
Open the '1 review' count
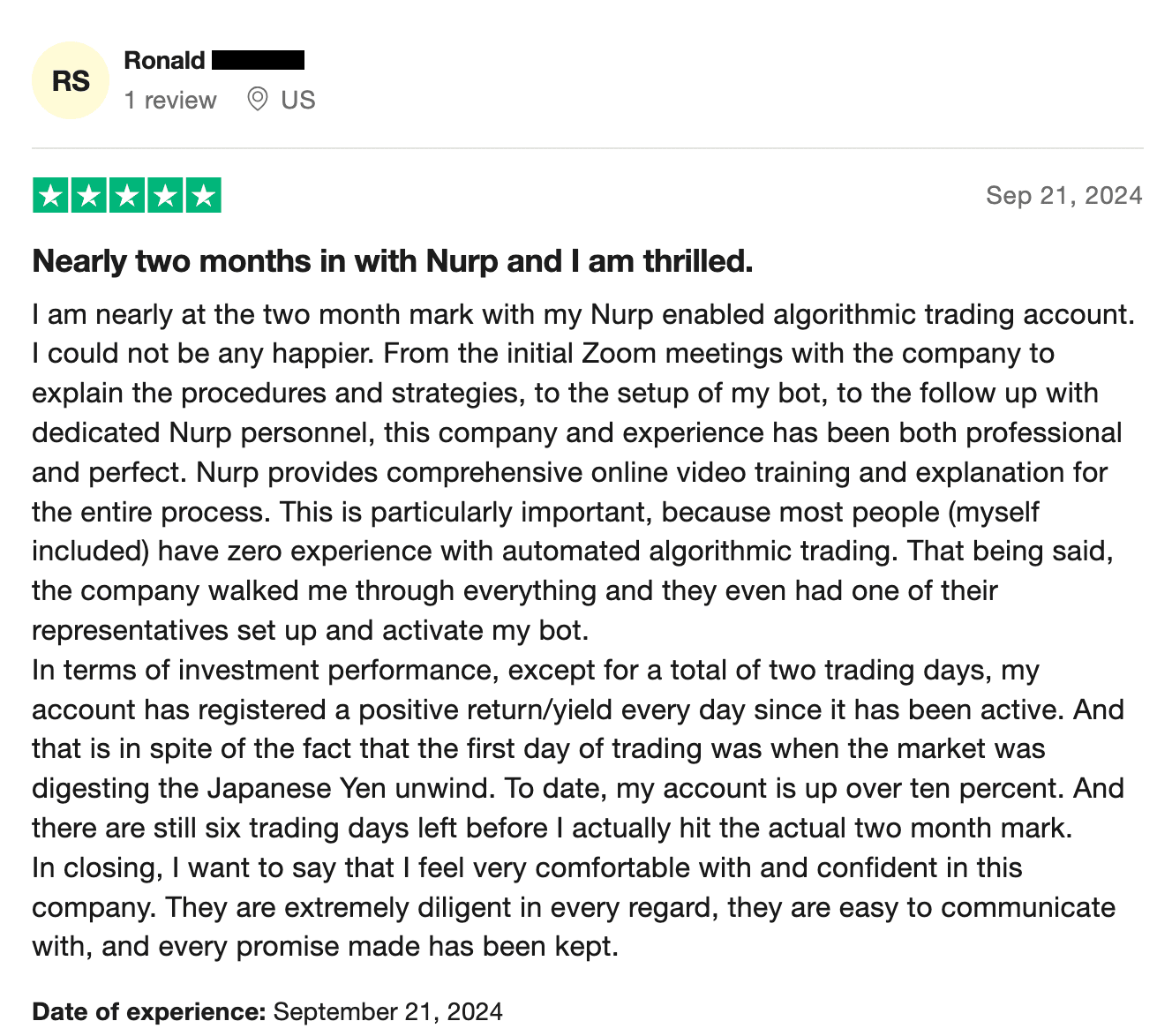pos(170,100)
